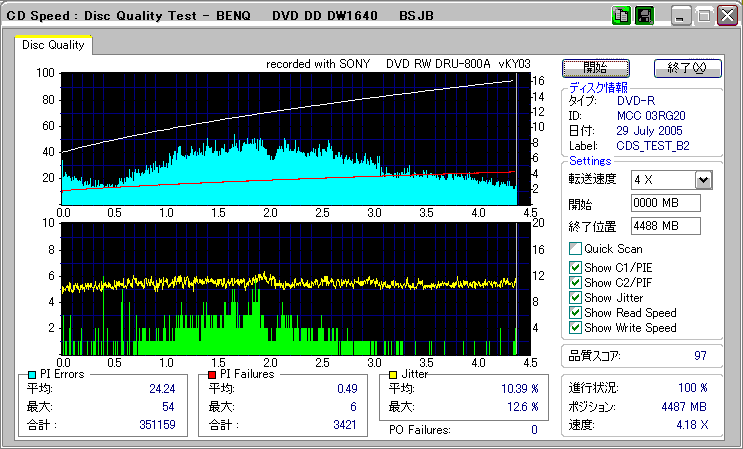Screen dimensions: 743x449
Task: Enable the Quick Scan checkbox
Action: click(x=575, y=249)
